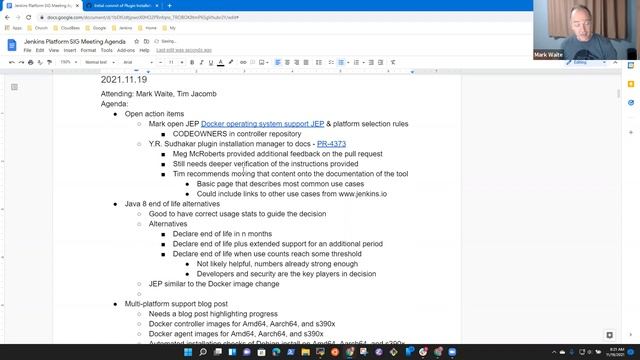Open the zoom level dropdown

(69, 62)
